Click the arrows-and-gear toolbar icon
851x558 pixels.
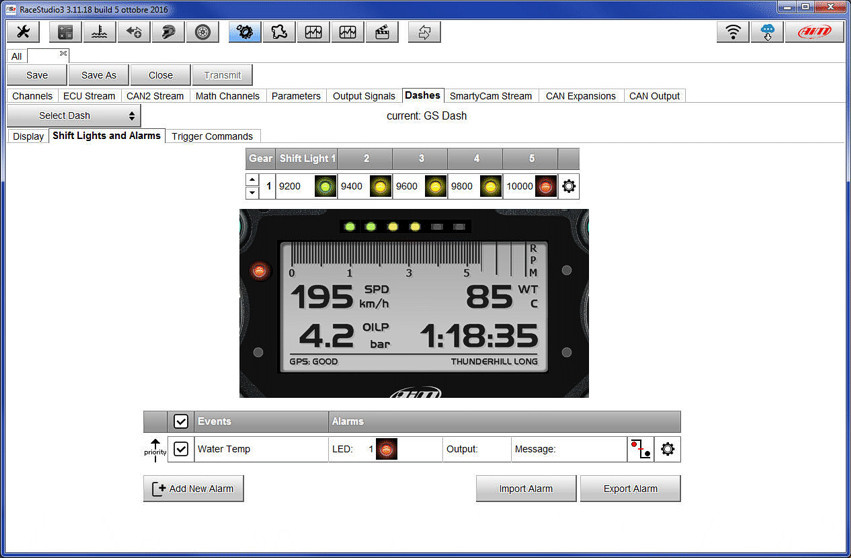[134, 32]
